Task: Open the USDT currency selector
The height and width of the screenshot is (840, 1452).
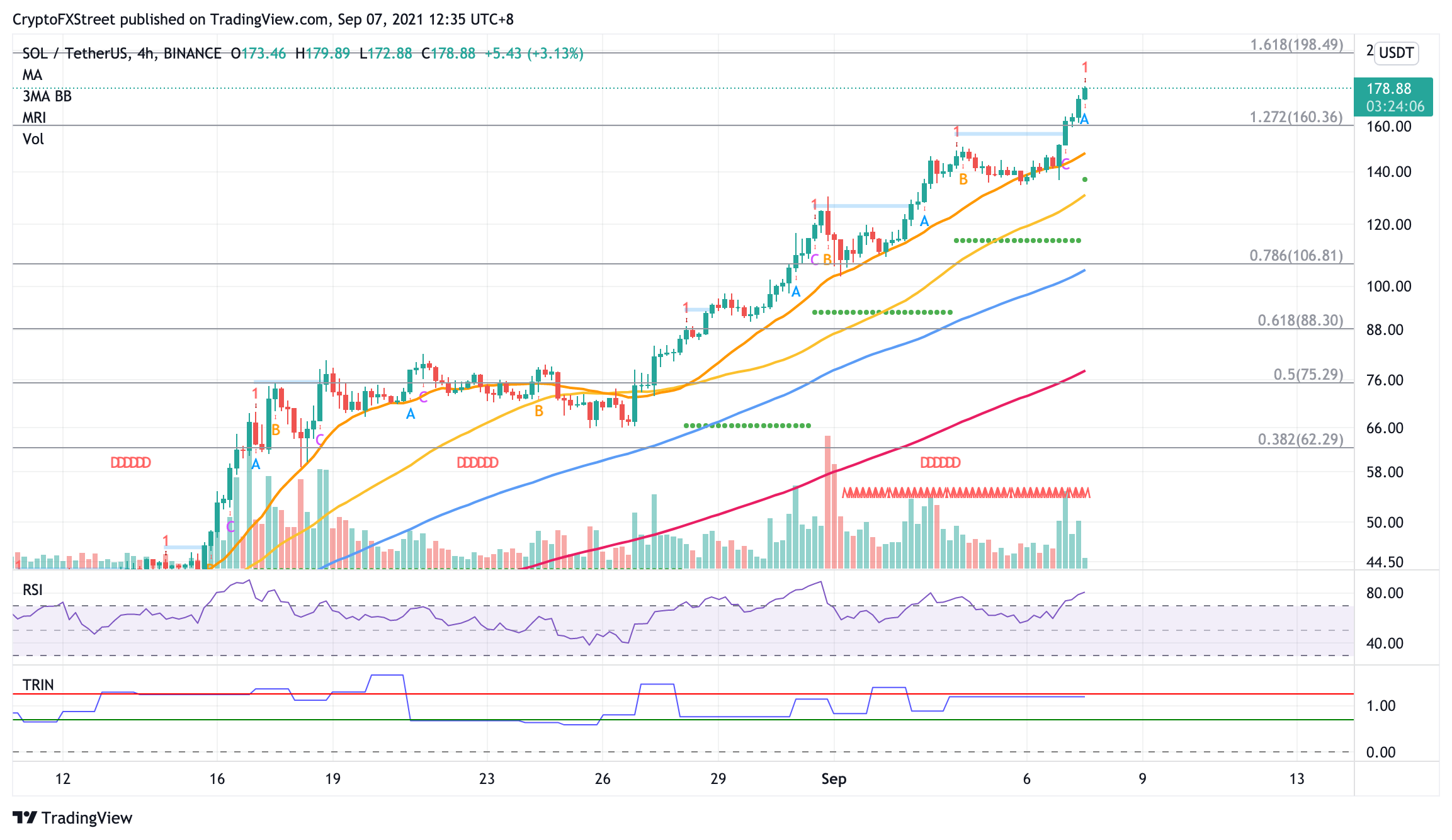Action: (x=1396, y=53)
